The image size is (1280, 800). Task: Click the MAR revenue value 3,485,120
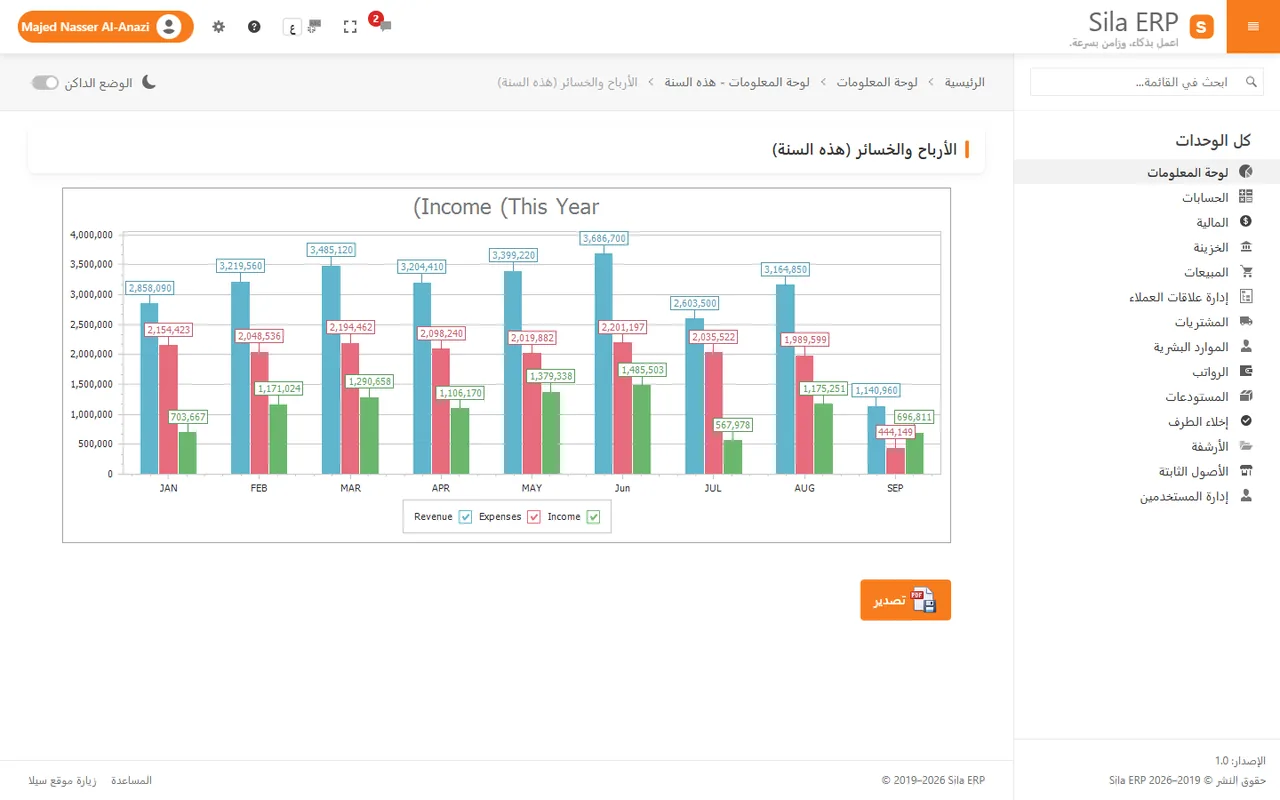tap(331, 250)
